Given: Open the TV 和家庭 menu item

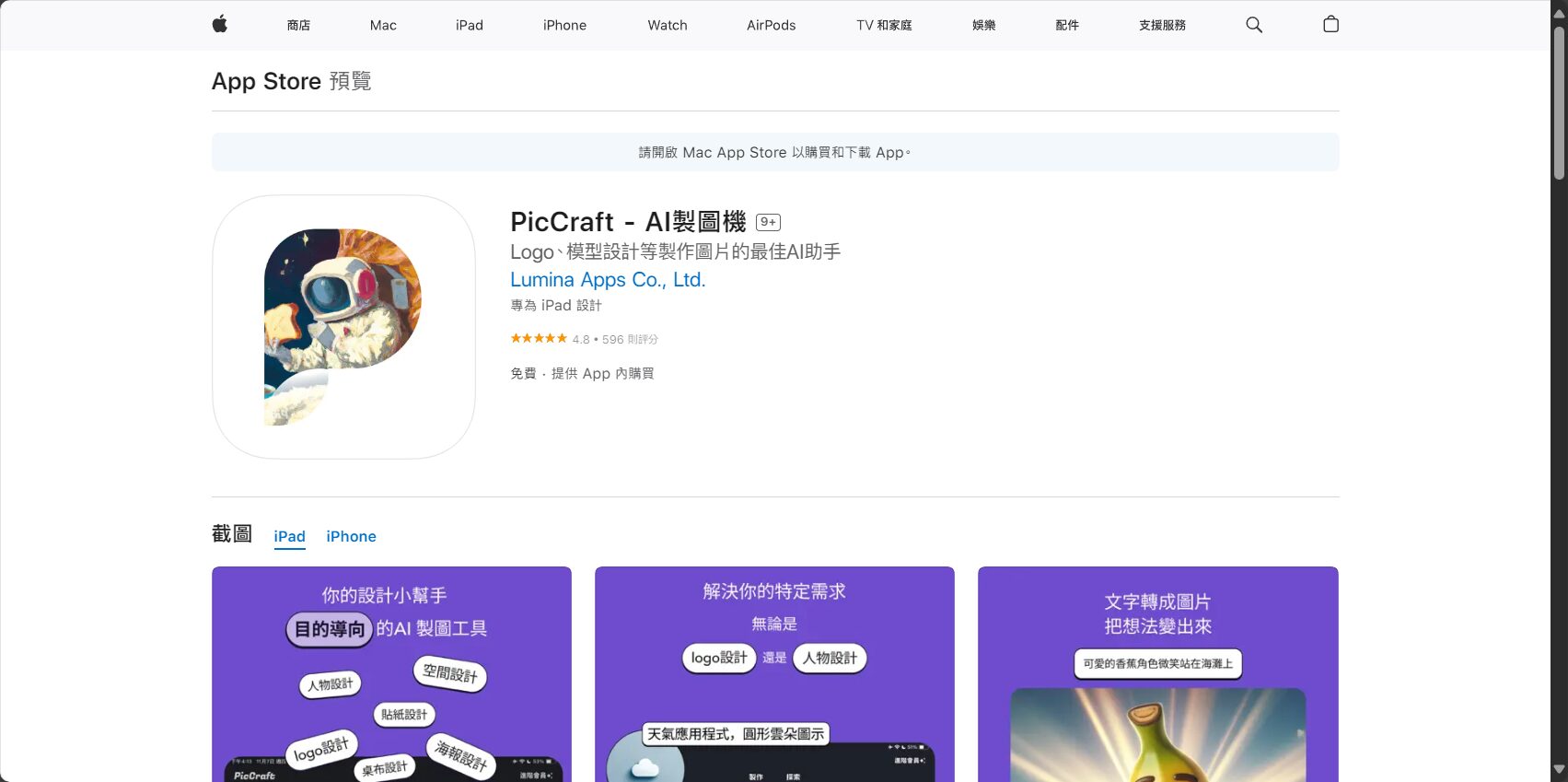Looking at the screenshot, I should (884, 25).
